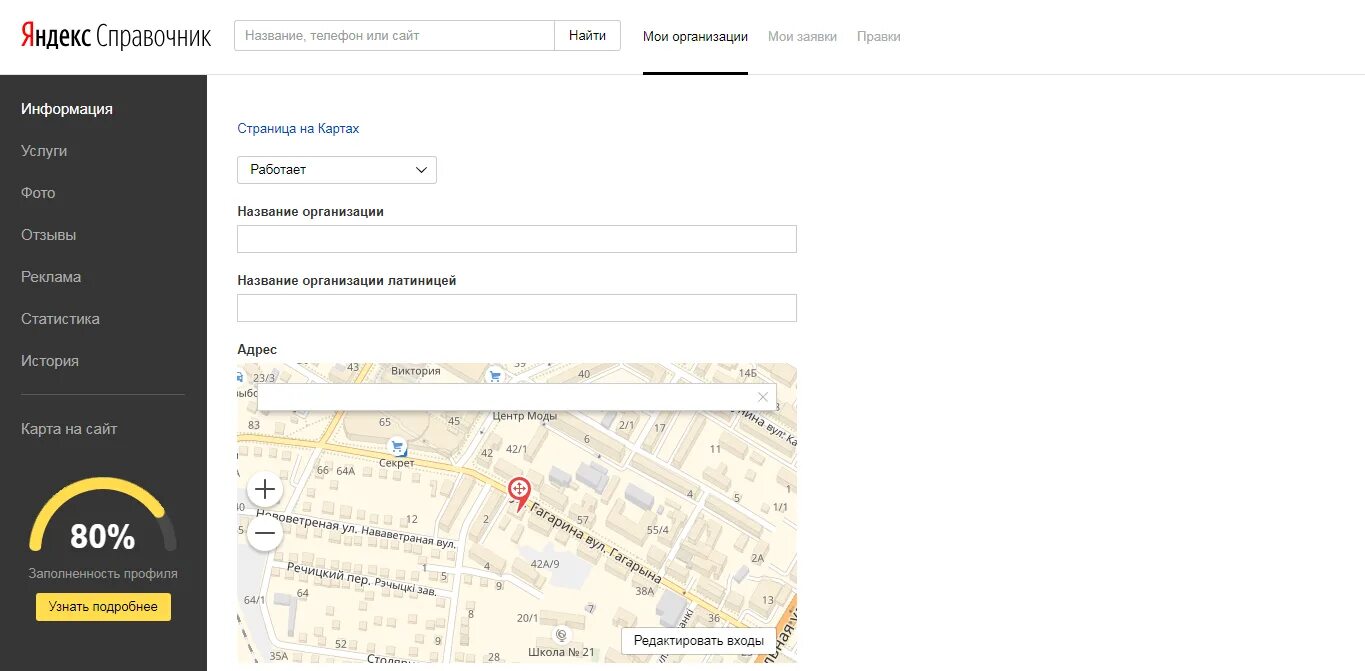View Статистика in sidebar
The width and height of the screenshot is (1365, 671).
(60, 319)
